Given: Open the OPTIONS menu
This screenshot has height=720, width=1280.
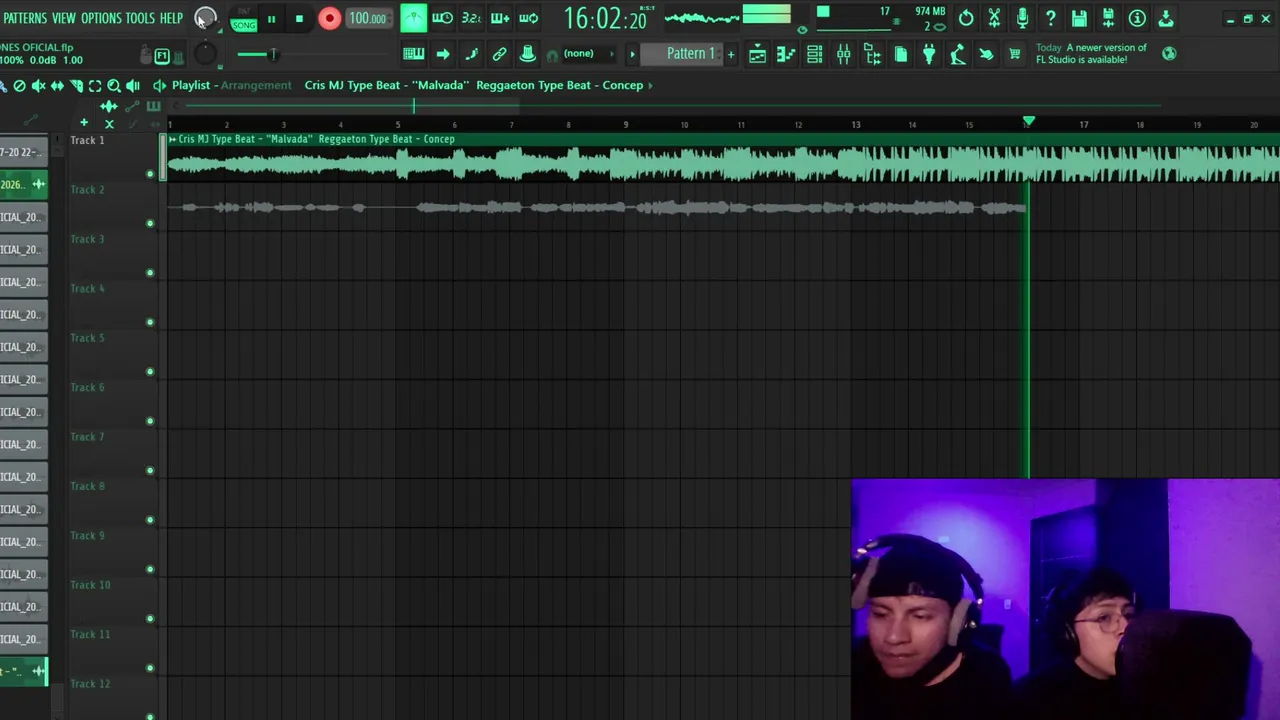Looking at the screenshot, I should pos(101,18).
